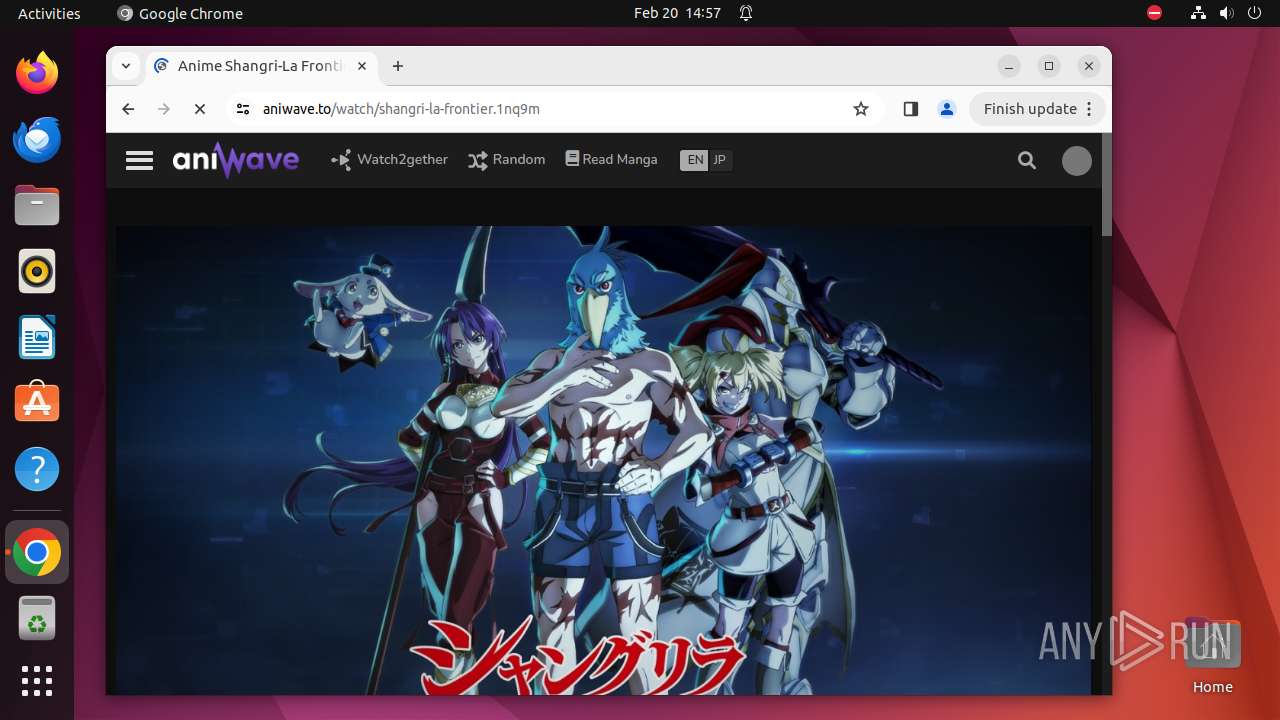Open a new browser tab
This screenshot has width=1280, height=720.
click(x=398, y=66)
